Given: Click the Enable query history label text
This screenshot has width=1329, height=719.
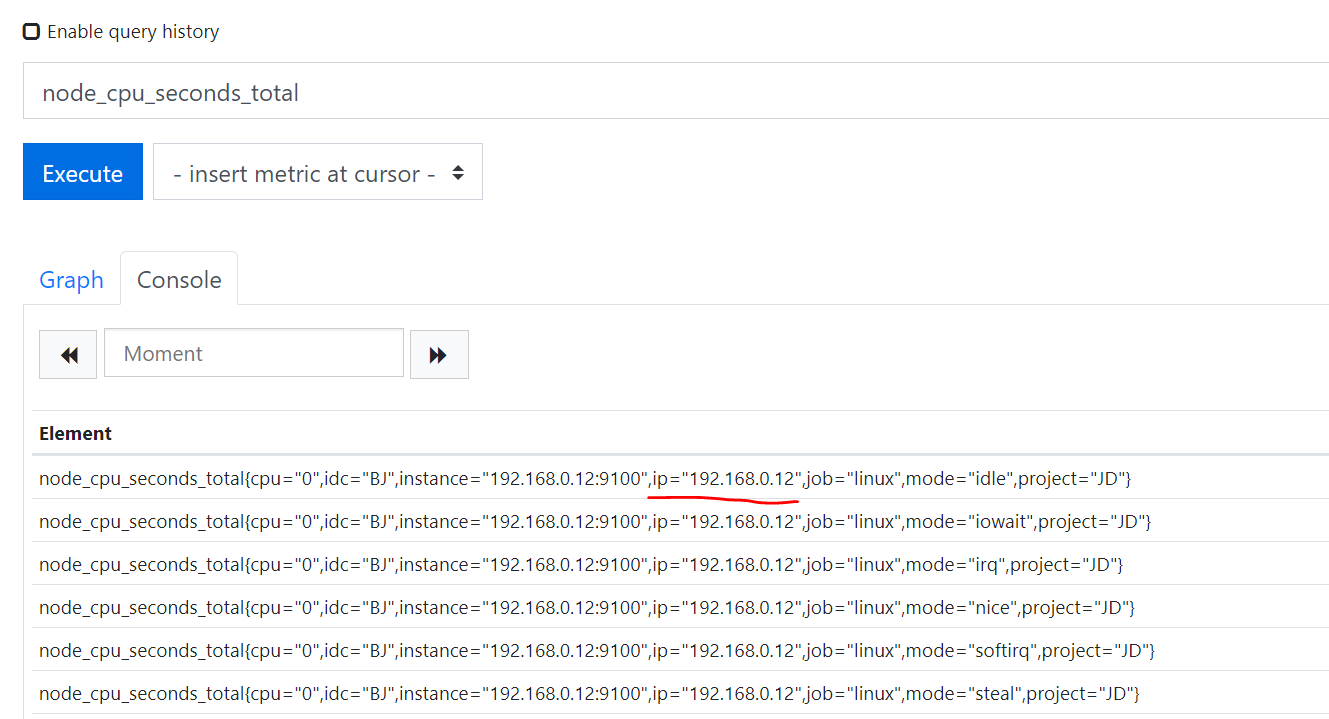Looking at the screenshot, I should pos(133,32).
